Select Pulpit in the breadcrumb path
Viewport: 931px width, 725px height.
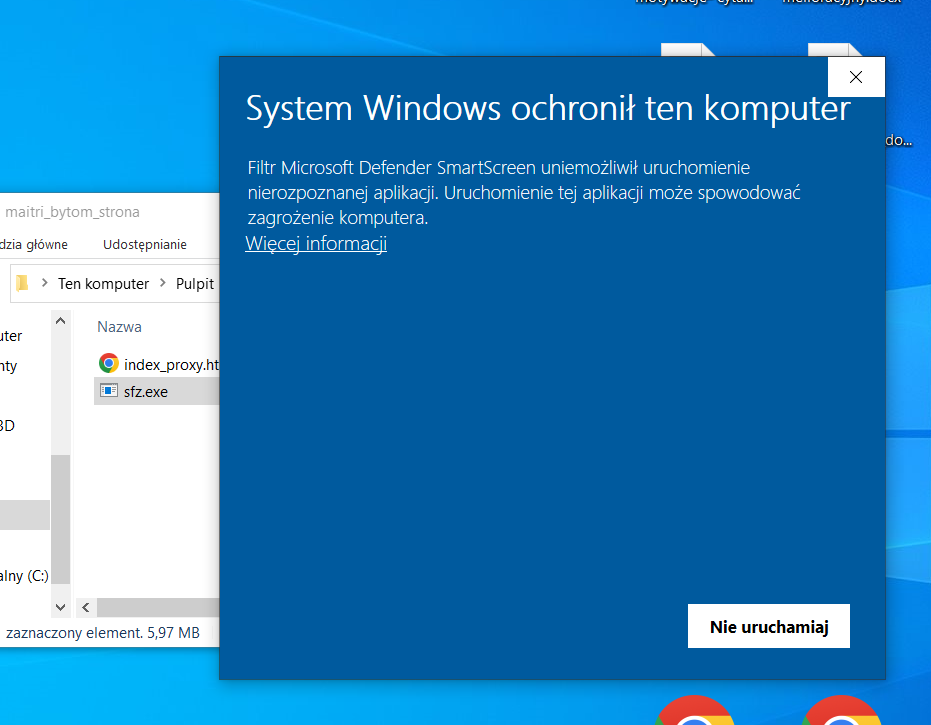195,284
